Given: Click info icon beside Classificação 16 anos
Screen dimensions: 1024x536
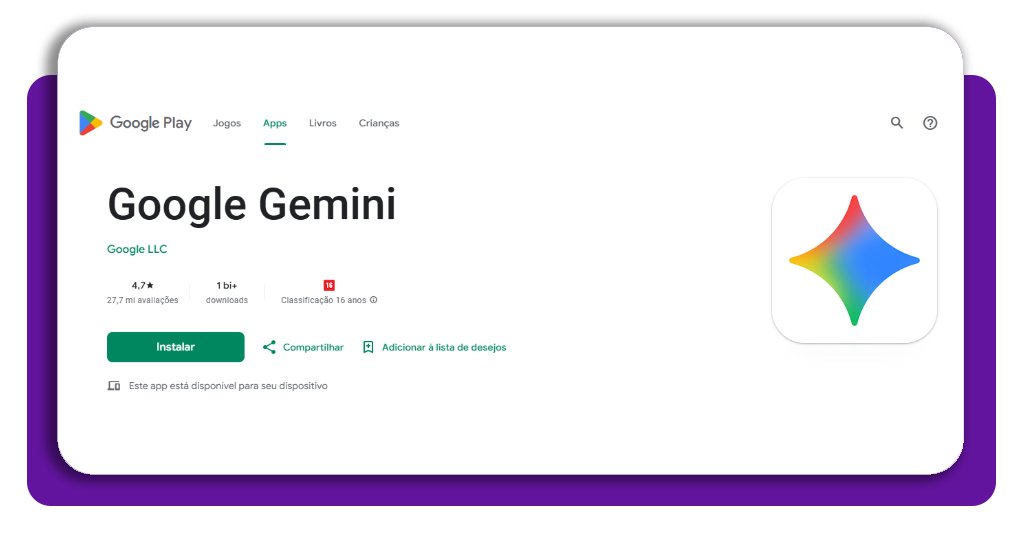Looking at the screenshot, I should click(x=374, y=300).
